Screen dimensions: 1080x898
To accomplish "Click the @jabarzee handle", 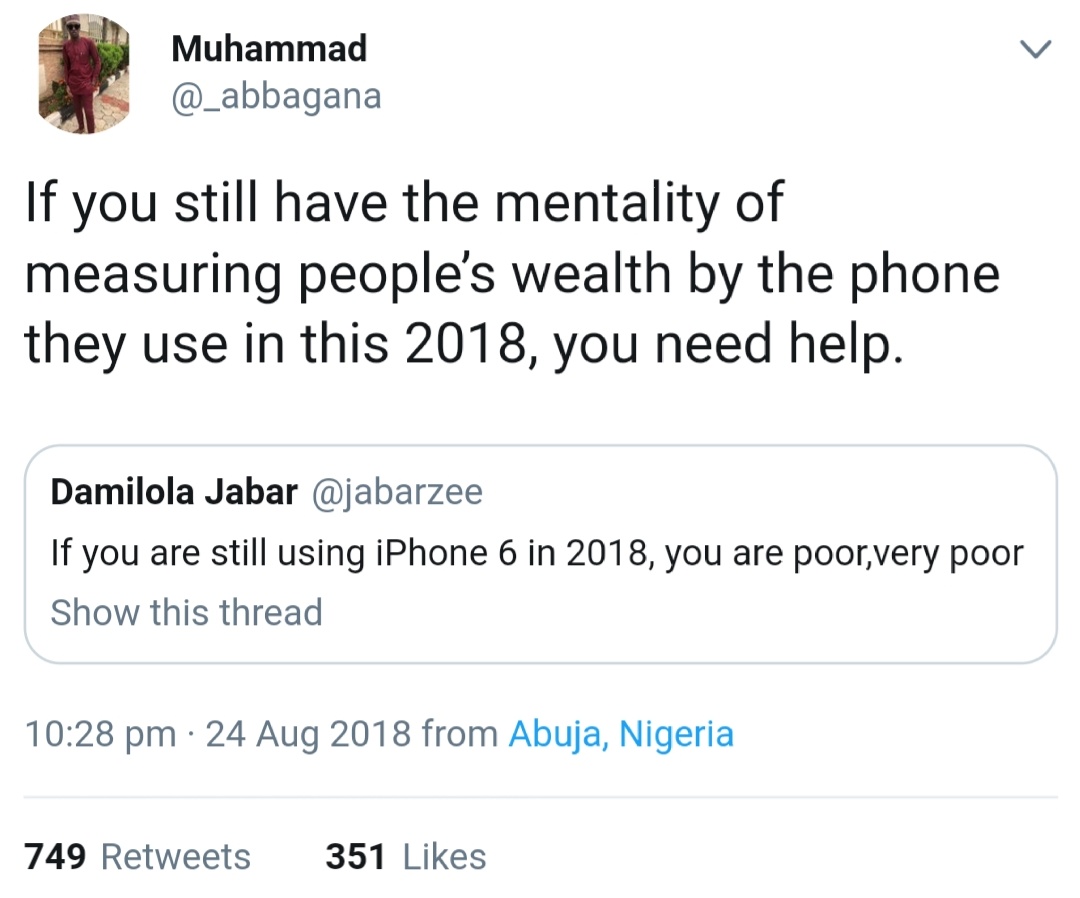I will [397, 492].
